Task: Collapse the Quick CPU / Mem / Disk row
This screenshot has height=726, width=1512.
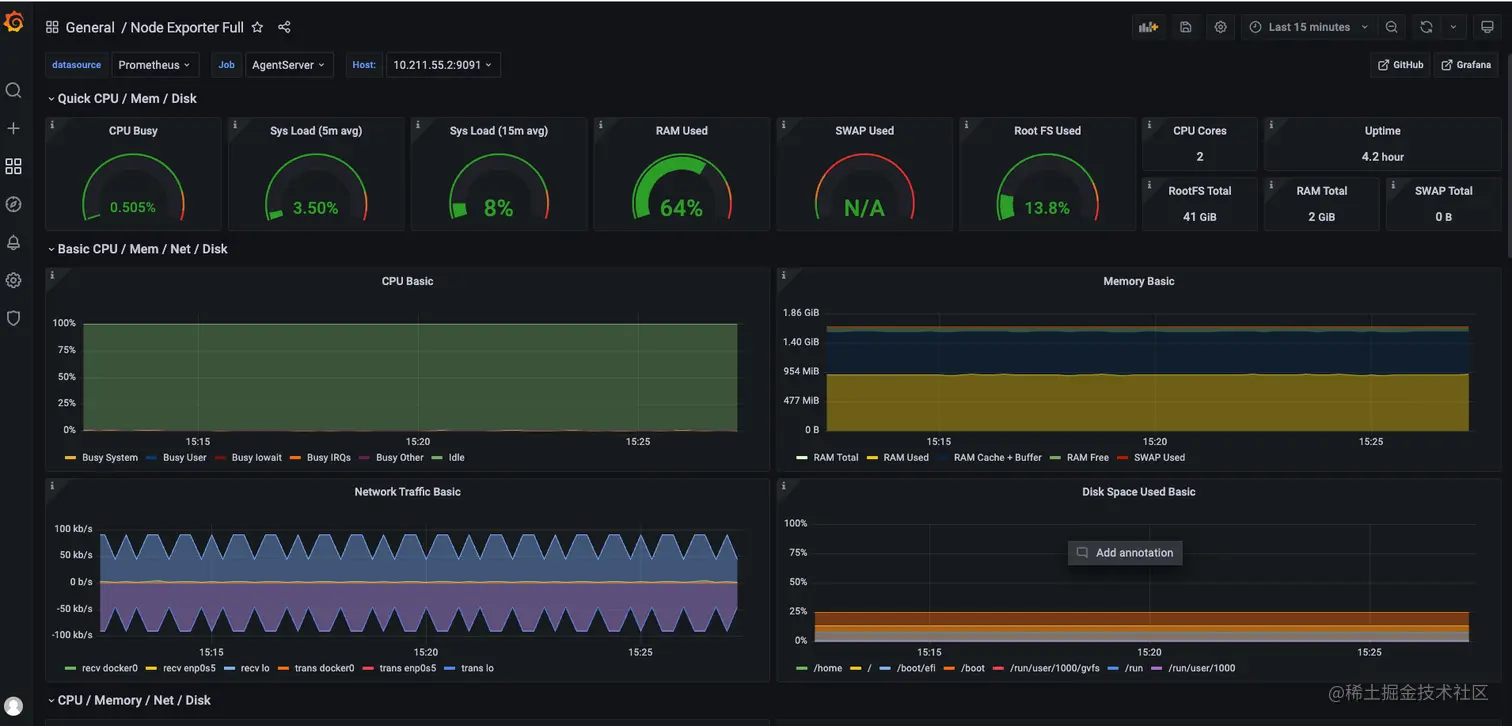Action: (122, 98)
